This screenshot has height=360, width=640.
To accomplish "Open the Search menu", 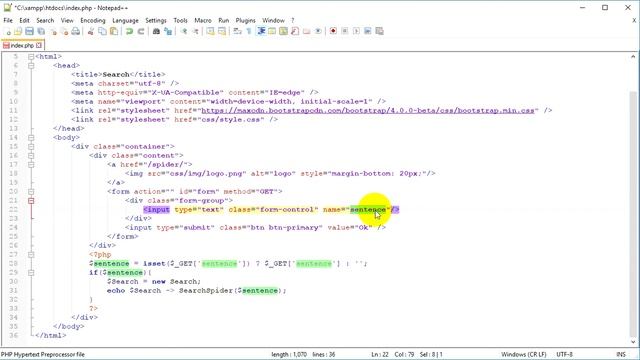I will point(45,20).
